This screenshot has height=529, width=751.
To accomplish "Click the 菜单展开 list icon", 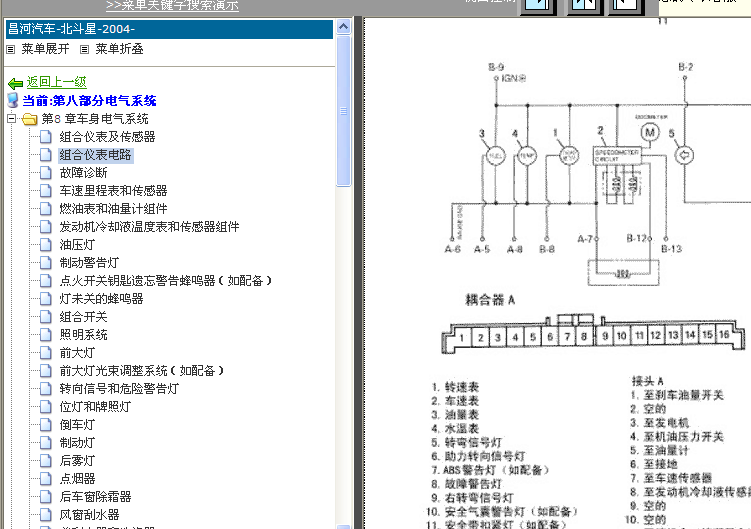I will click(11, 49).
